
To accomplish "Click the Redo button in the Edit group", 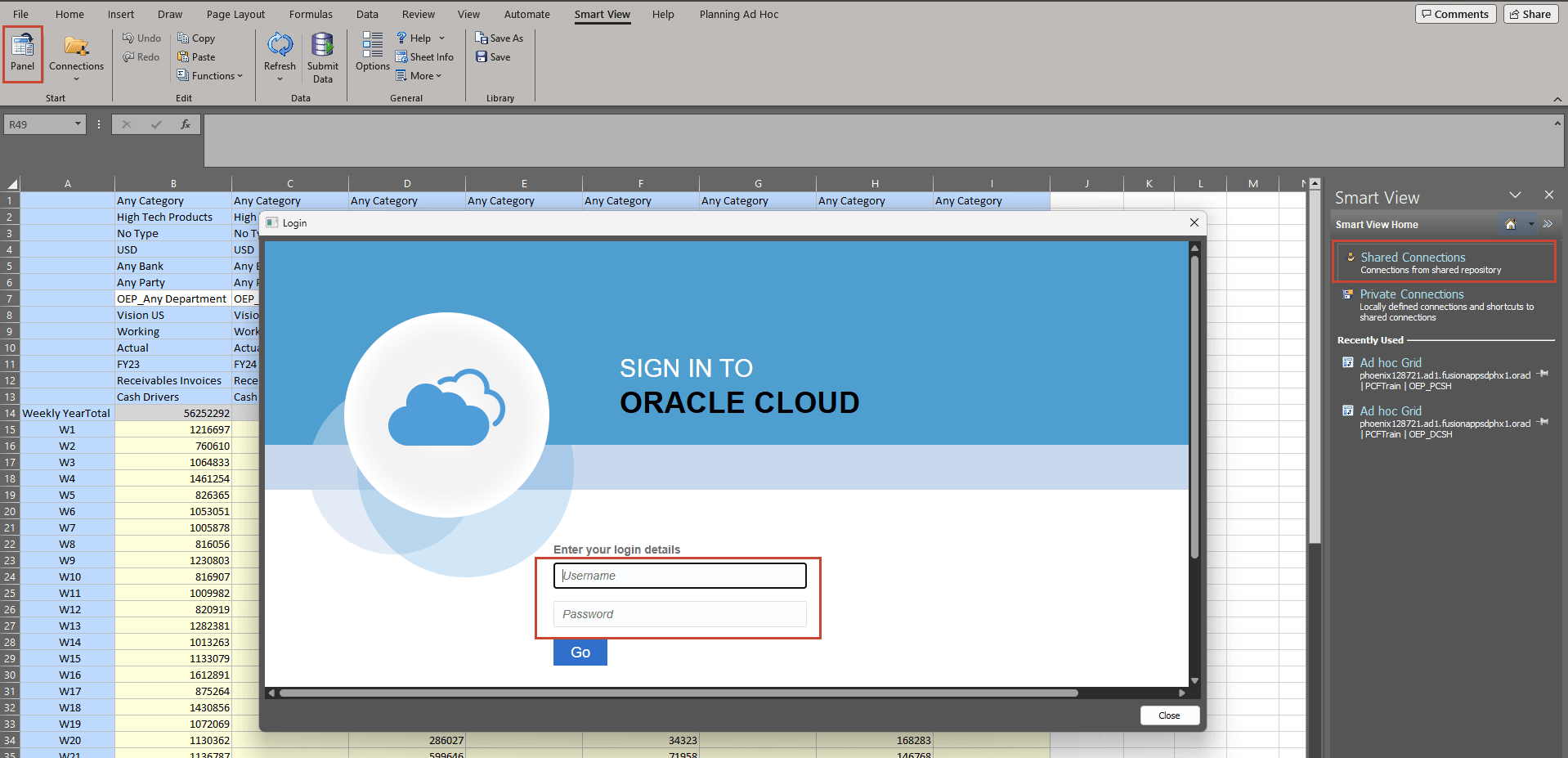I will coord(141,57).
